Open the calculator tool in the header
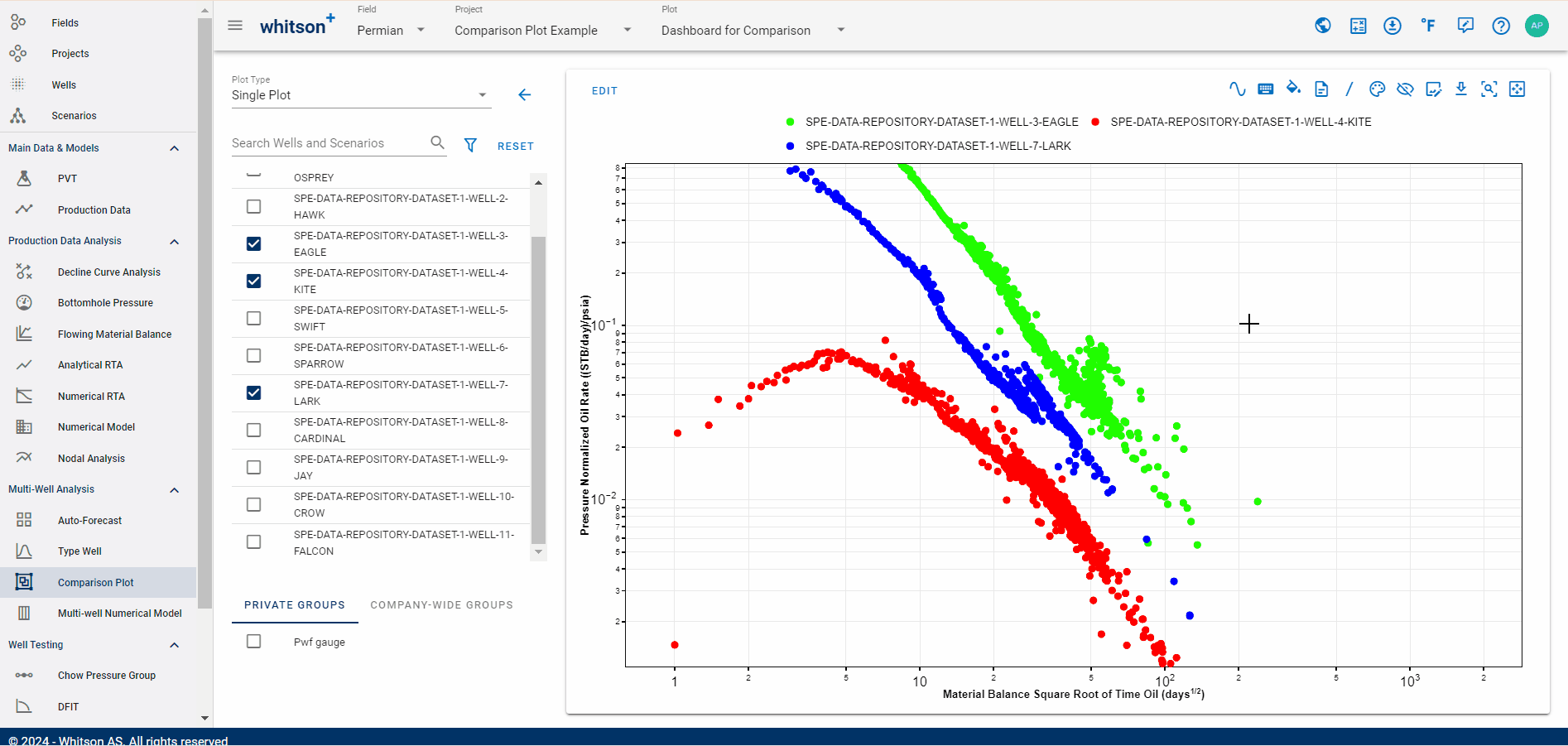The width and height of the screenshot is (1568, 746). tap(1359, 26)
